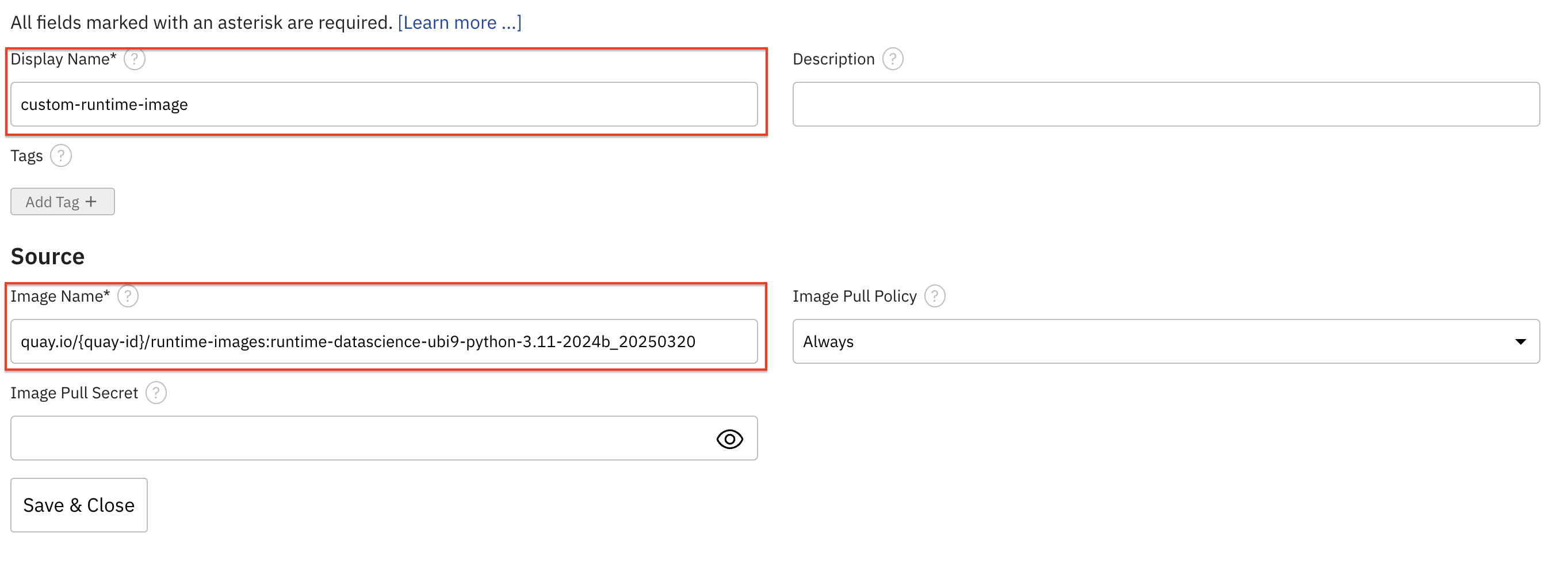Click the Image Pull Policy label

854,296
